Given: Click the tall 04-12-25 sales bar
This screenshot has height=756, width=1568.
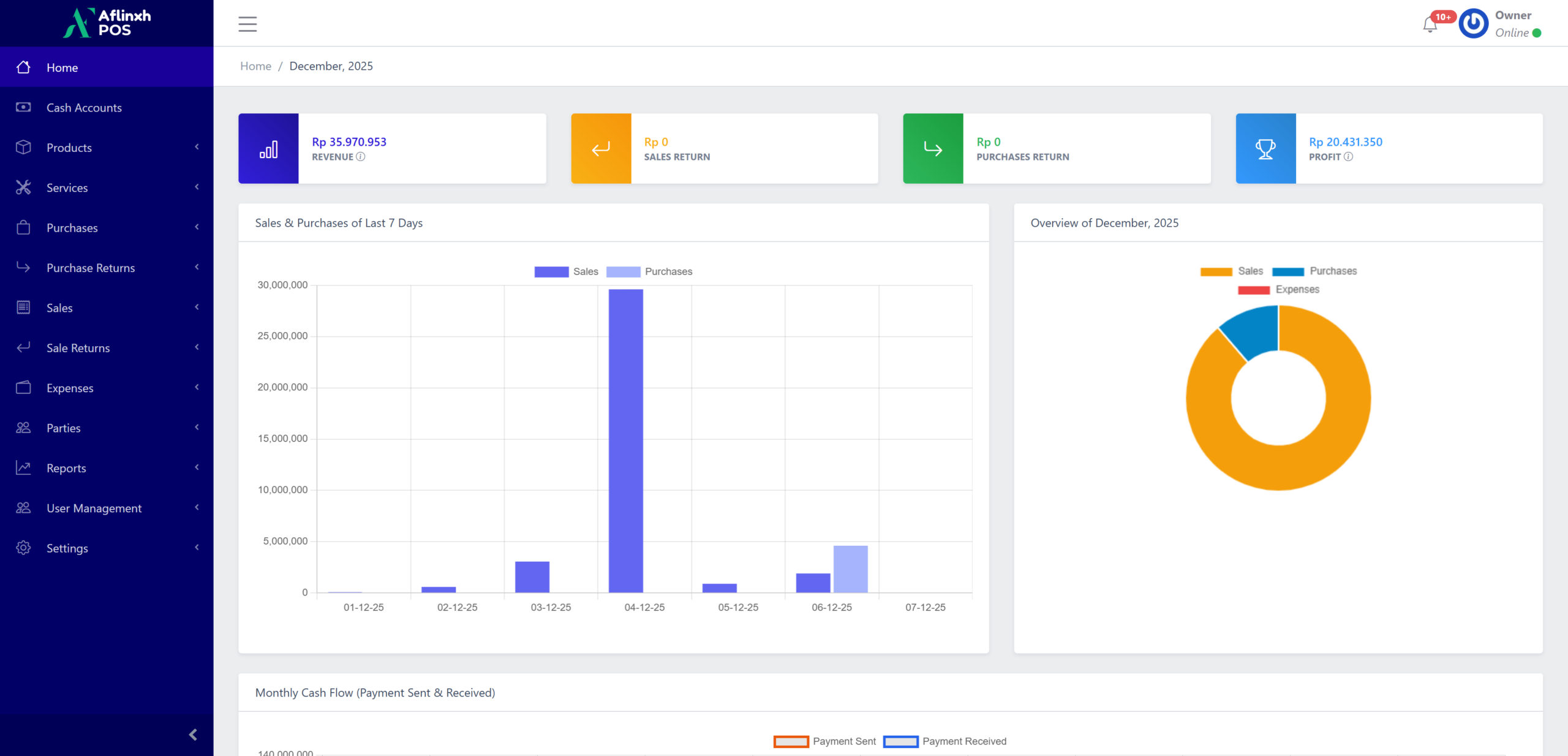Looking at the screenshot, I should pyautogui.click(x=625, y=440).
